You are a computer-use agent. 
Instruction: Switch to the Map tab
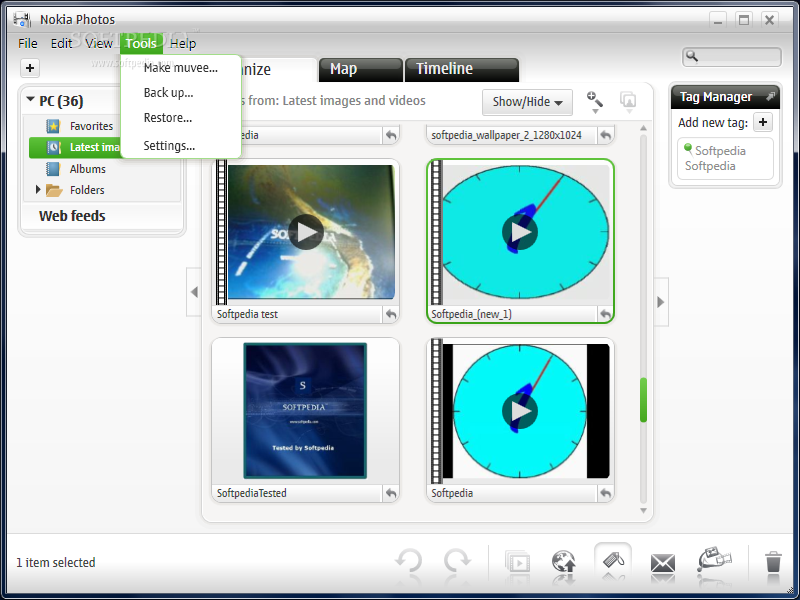pyautogui.click(x=361, y=69)
